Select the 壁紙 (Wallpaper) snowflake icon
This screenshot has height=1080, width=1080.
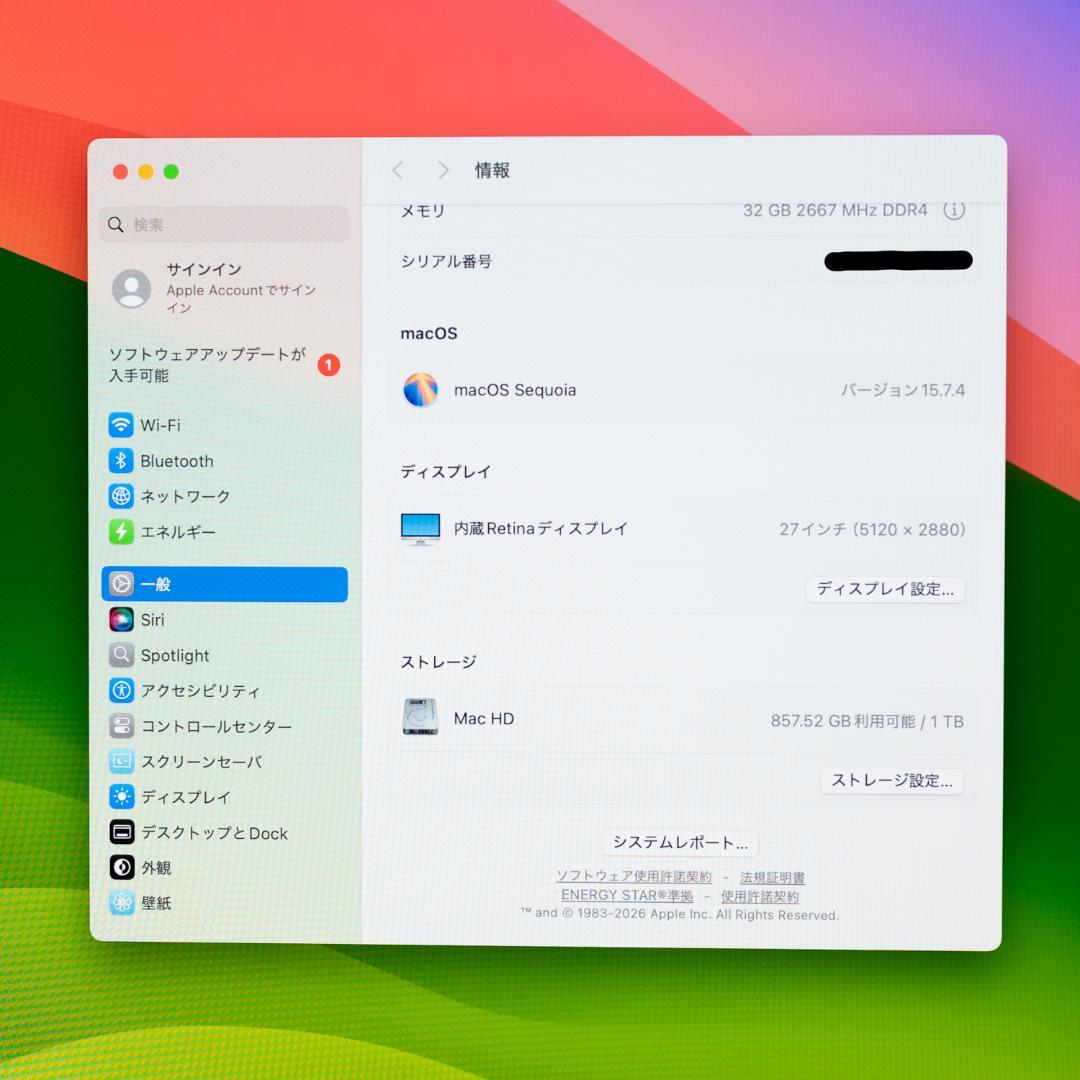coord(121,903)
